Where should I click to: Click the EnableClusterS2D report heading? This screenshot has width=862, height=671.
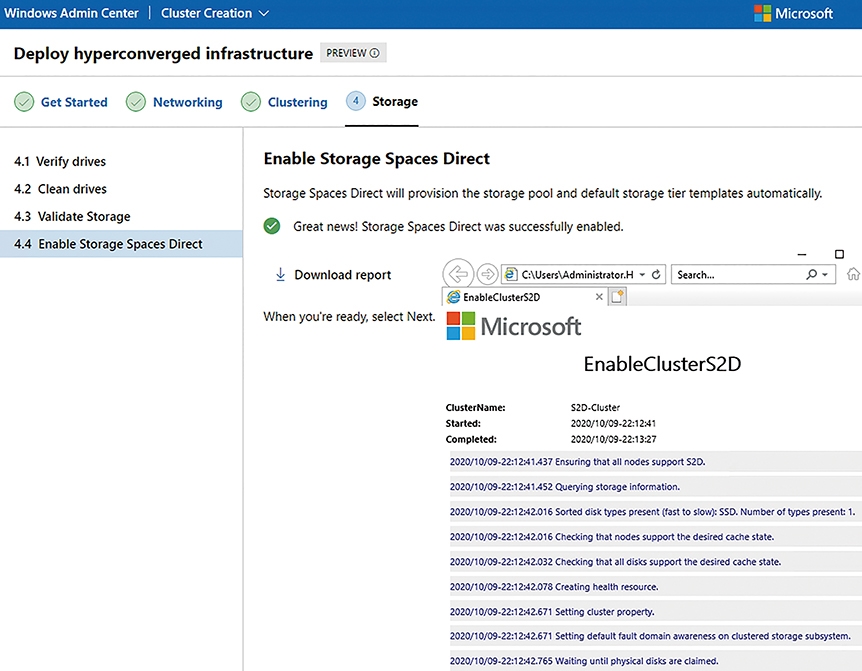pos(662,364)
